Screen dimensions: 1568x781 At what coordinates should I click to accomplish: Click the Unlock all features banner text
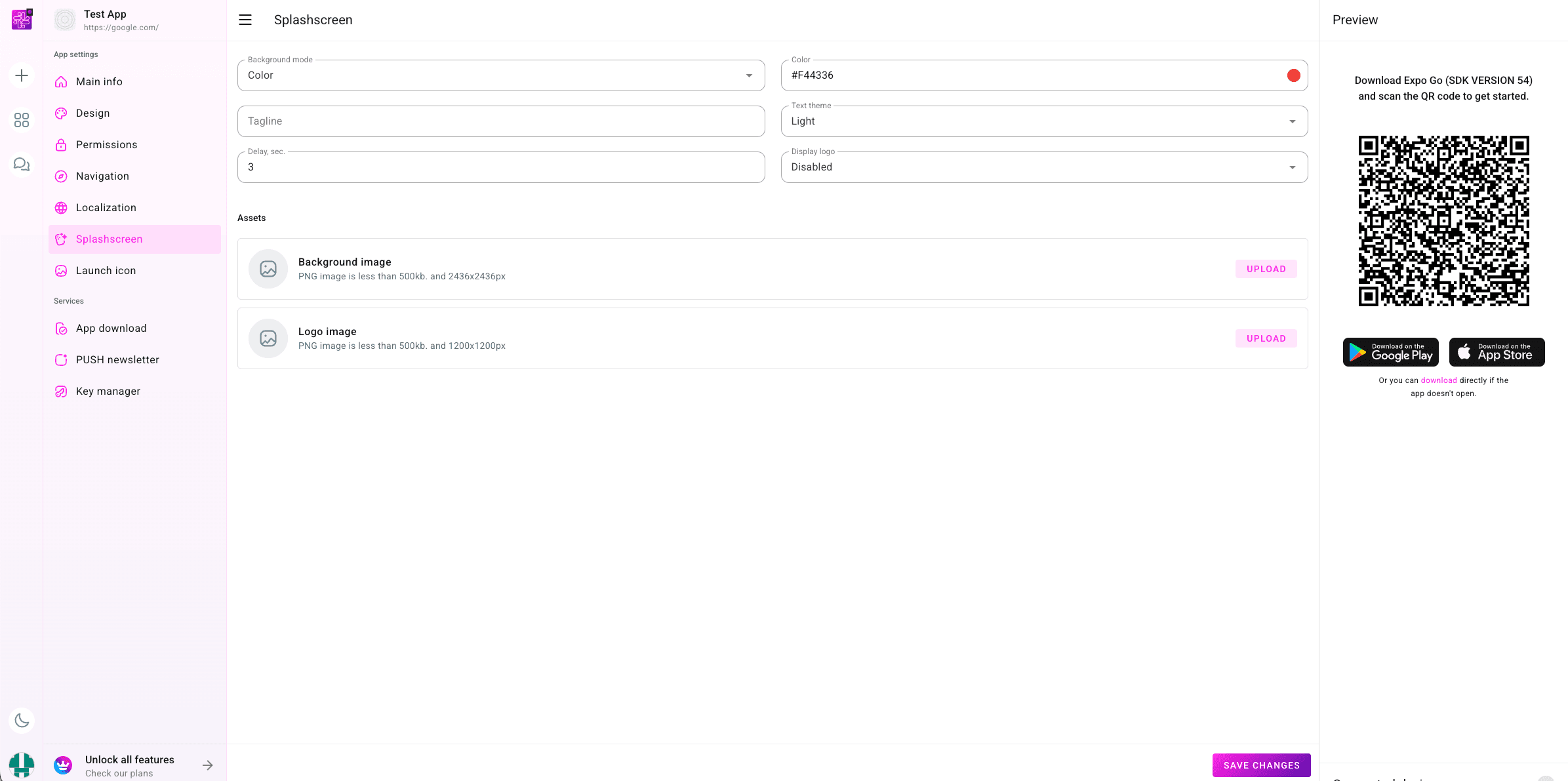(x=130, y=760)
